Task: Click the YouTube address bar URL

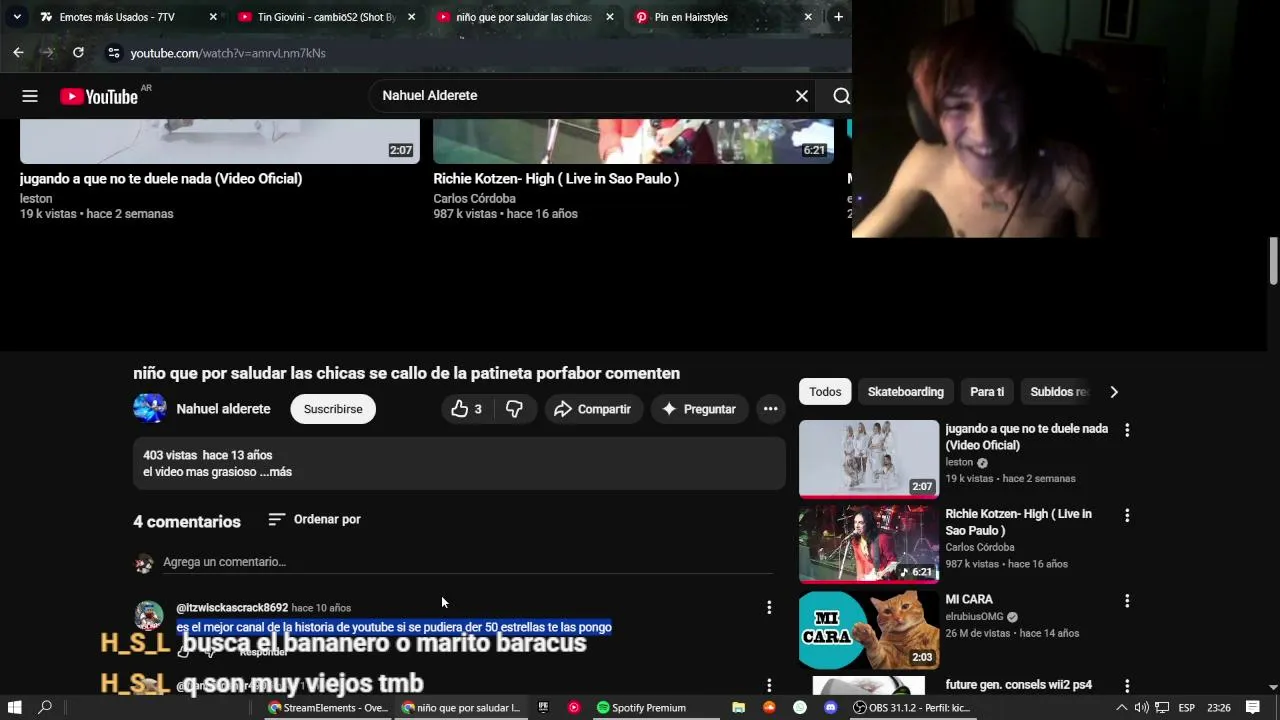Action: [228, 53]
